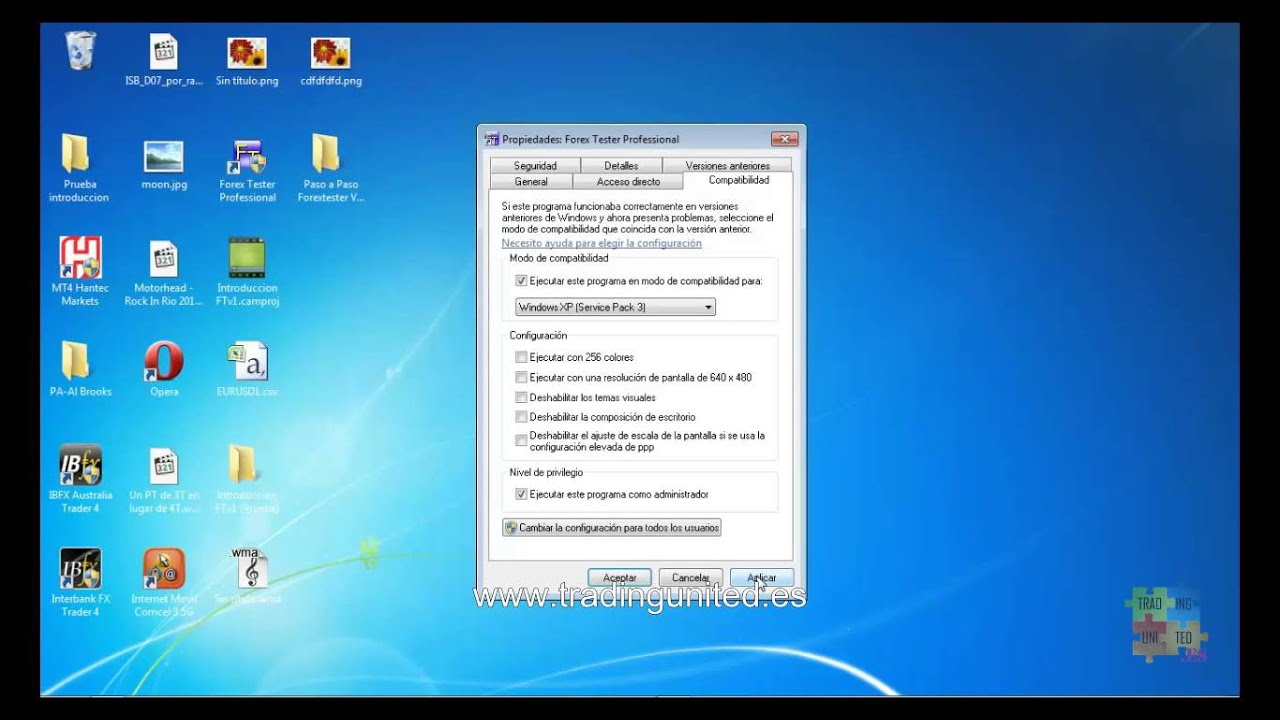The height and width of the screenshot is (720, 1280).
Task: Select the Sin título.png image icon
Action: (x=247, y=52)
